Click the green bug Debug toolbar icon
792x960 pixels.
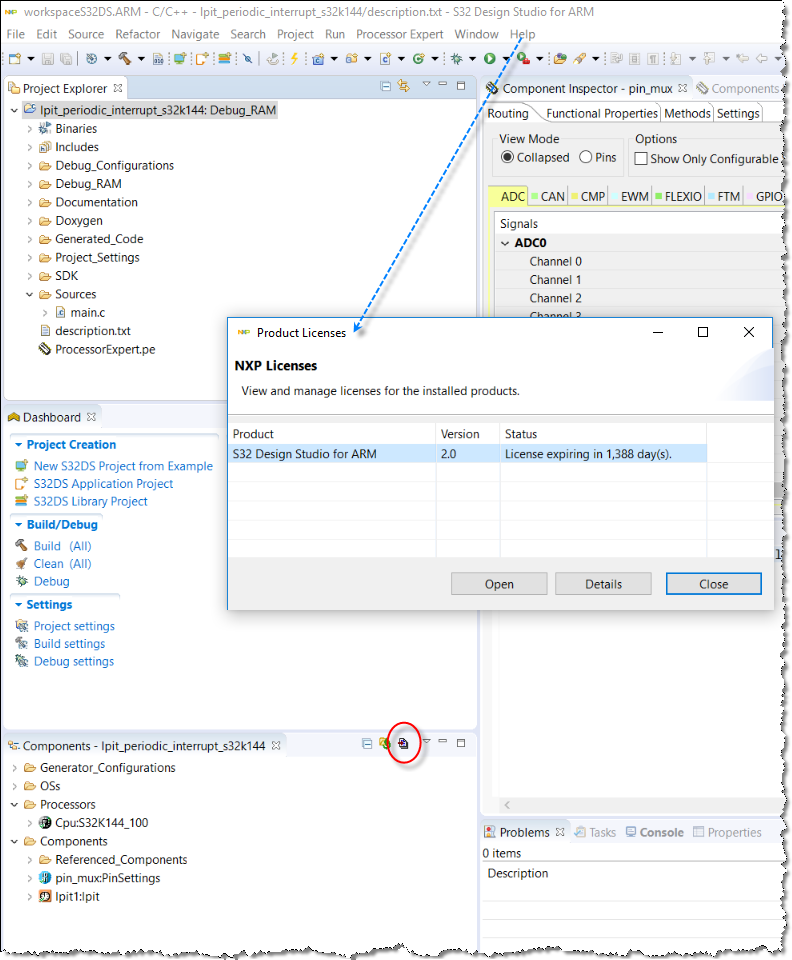click(x=456, y=59)
